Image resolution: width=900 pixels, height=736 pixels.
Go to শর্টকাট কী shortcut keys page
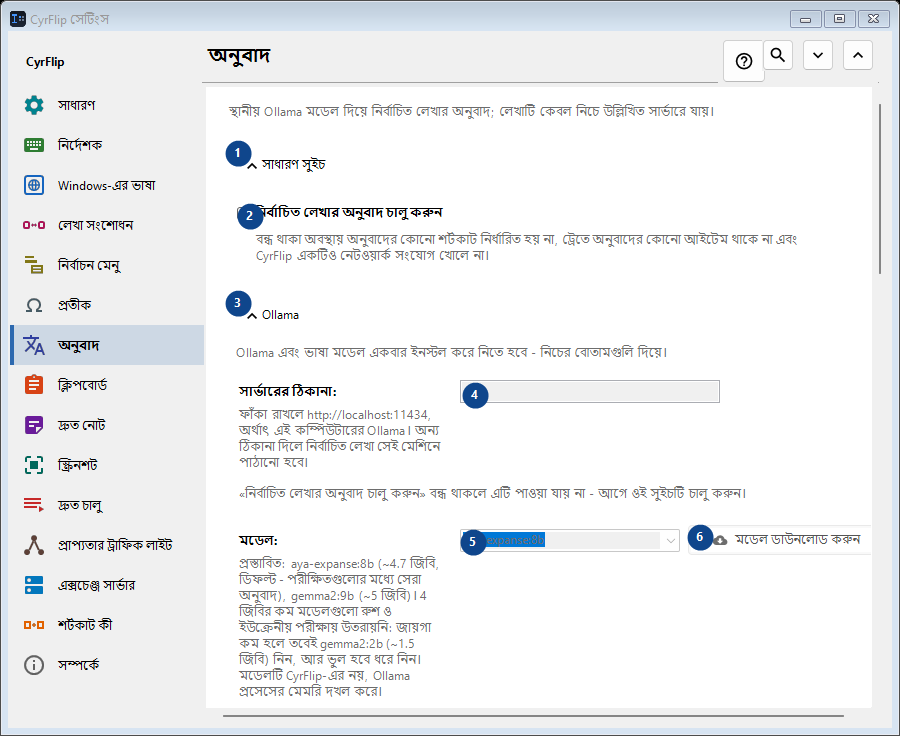[107, 625]
